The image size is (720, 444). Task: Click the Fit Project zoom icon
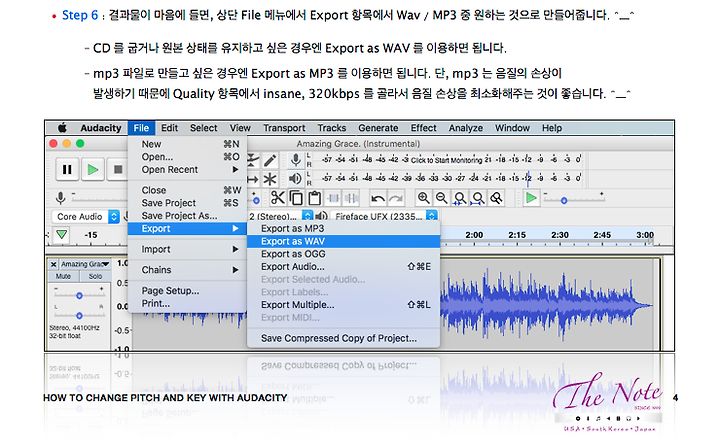point(478,198)
